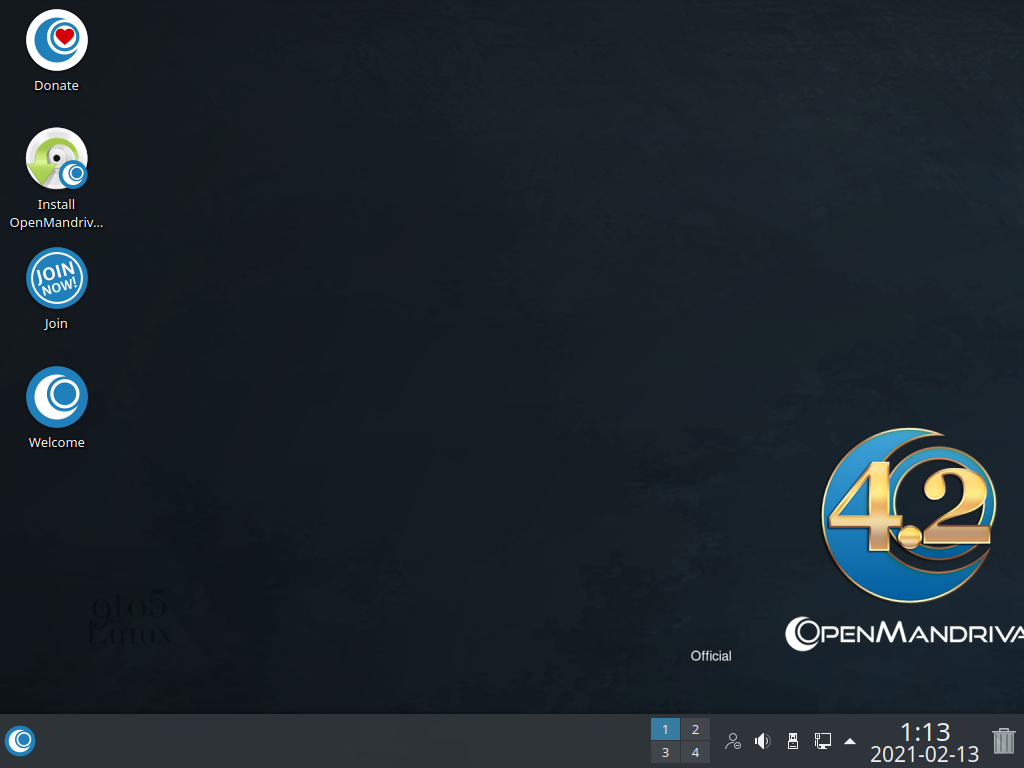Open the removable devices tray icon
The image size is (1024, 768).
pos(792,740)
